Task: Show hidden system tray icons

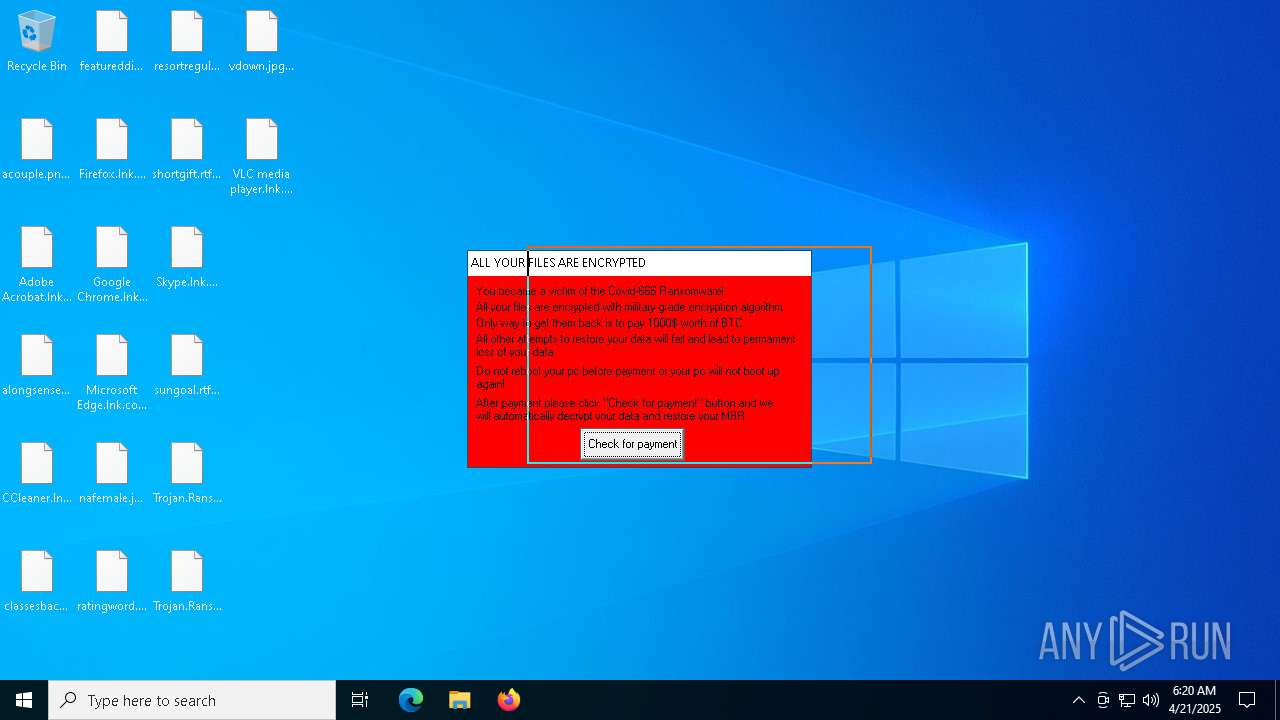Action: (x=1079, y=700)
